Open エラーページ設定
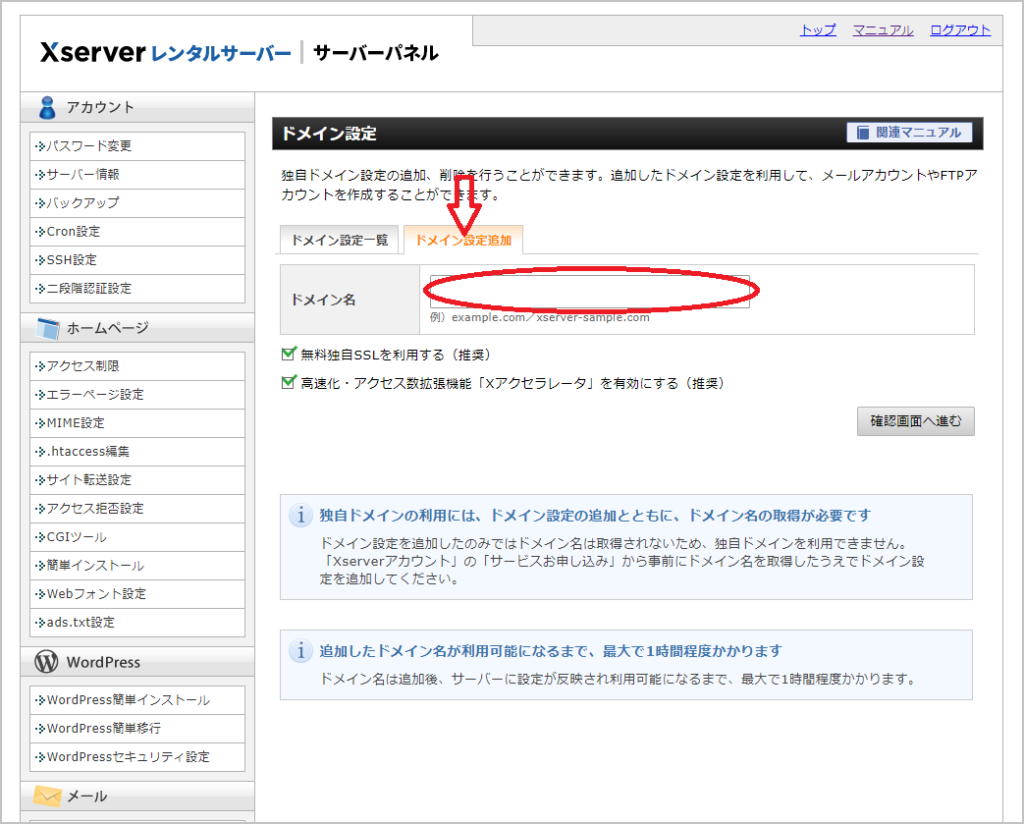1024x824 pixels. pyautogui.click(x=137, y=395)
